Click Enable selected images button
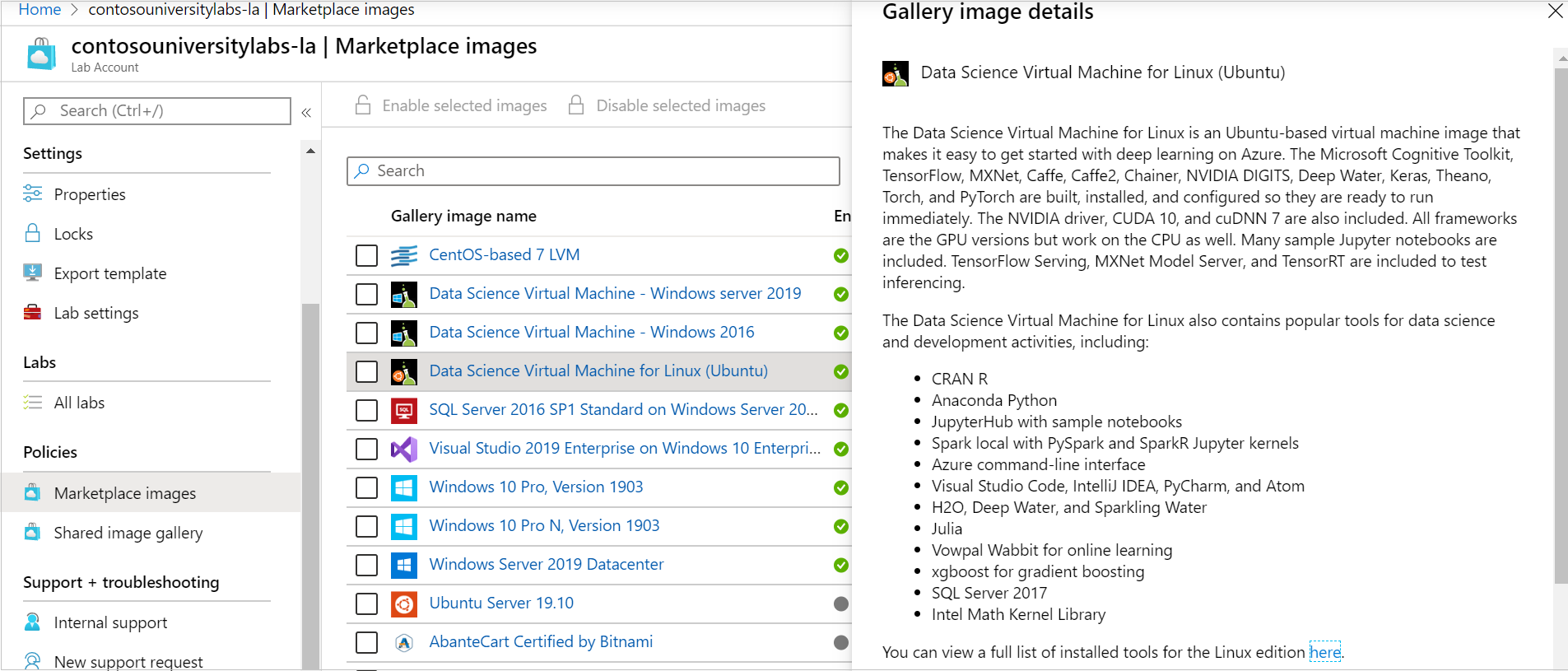Viewport: 1568px width, 671px height. click(x=451, y=105)
